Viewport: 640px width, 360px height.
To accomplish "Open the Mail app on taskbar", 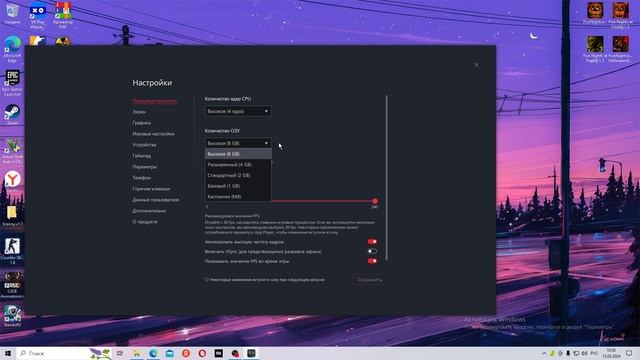I will (169, 353).
